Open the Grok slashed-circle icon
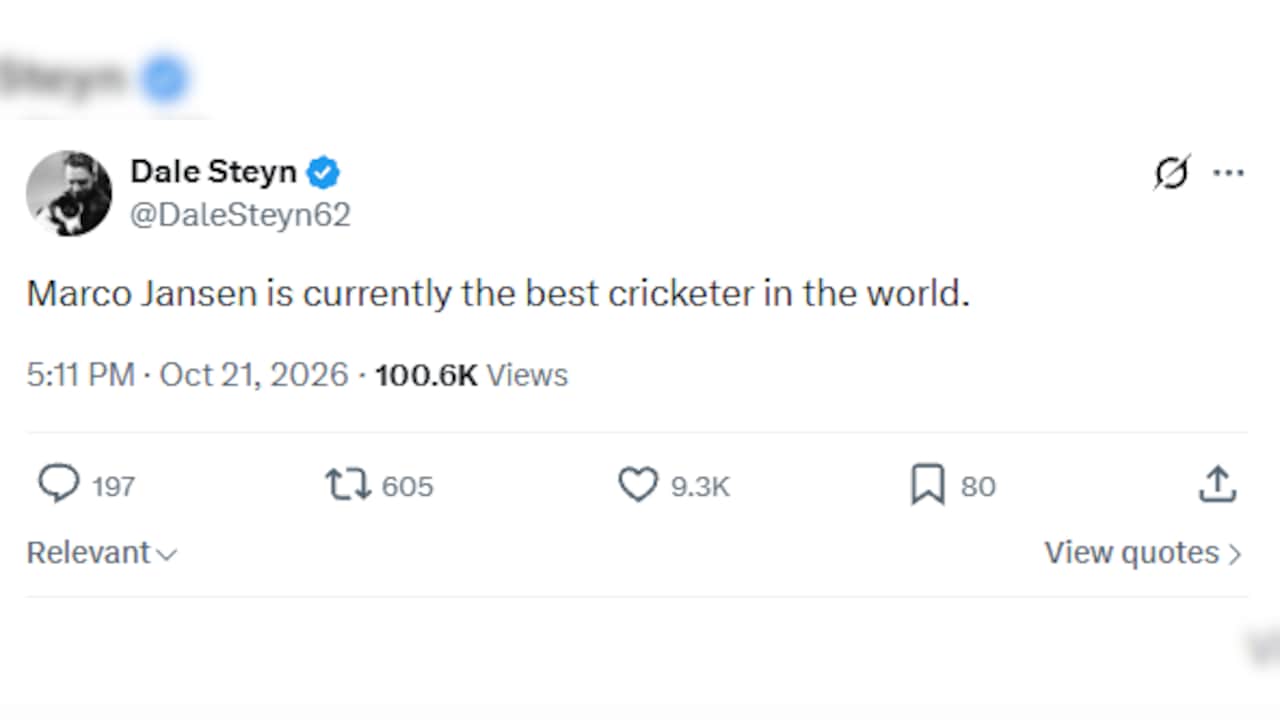This screenshot has width=1280, height=720. coord(1171,173)
